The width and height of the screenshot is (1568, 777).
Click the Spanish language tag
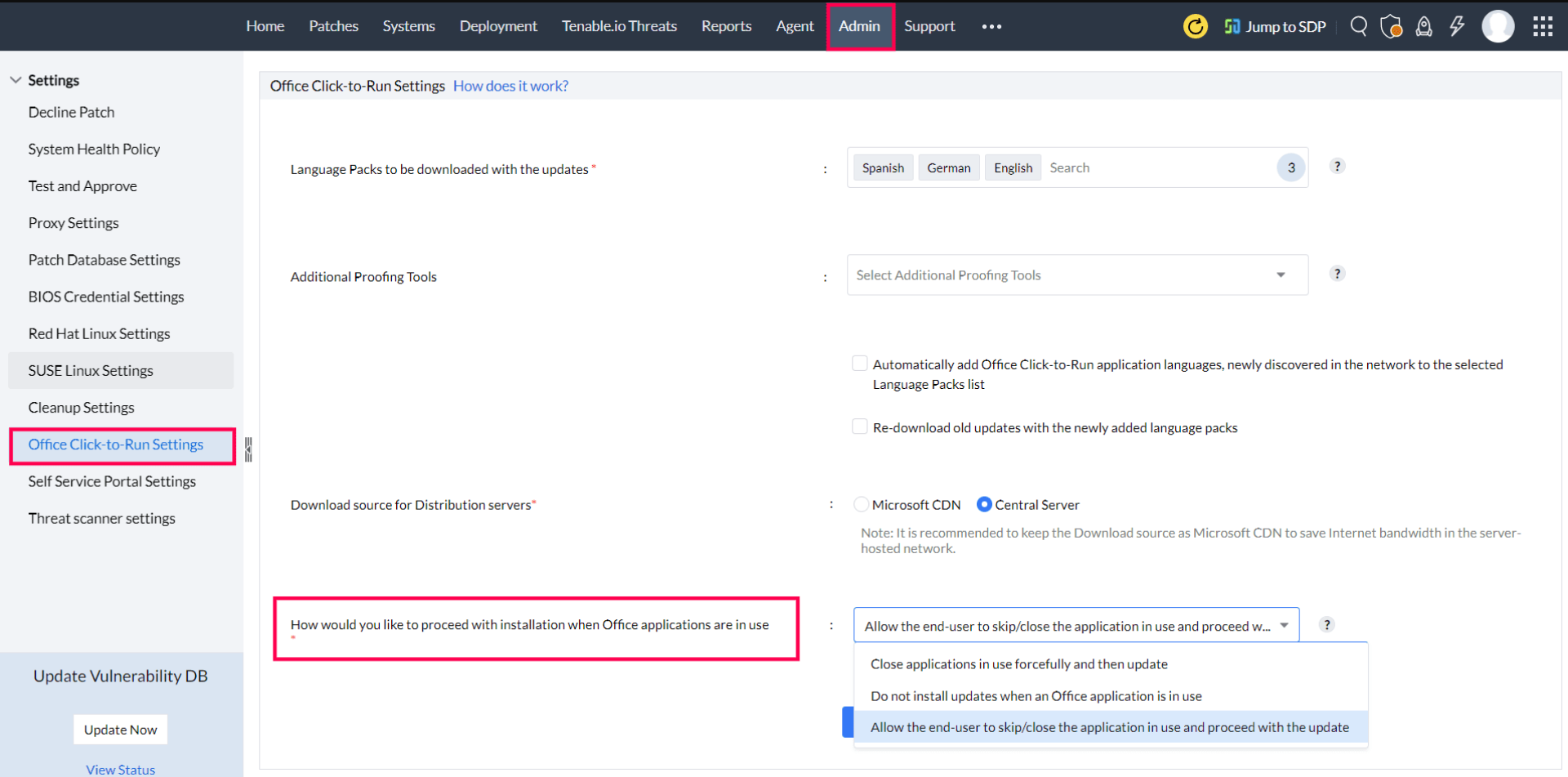883,167
